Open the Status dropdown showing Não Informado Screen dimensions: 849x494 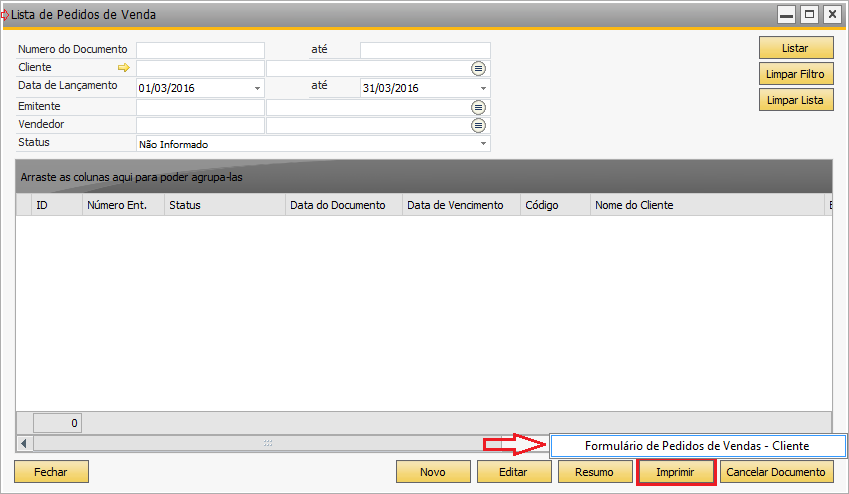click(x=483, y=144)
